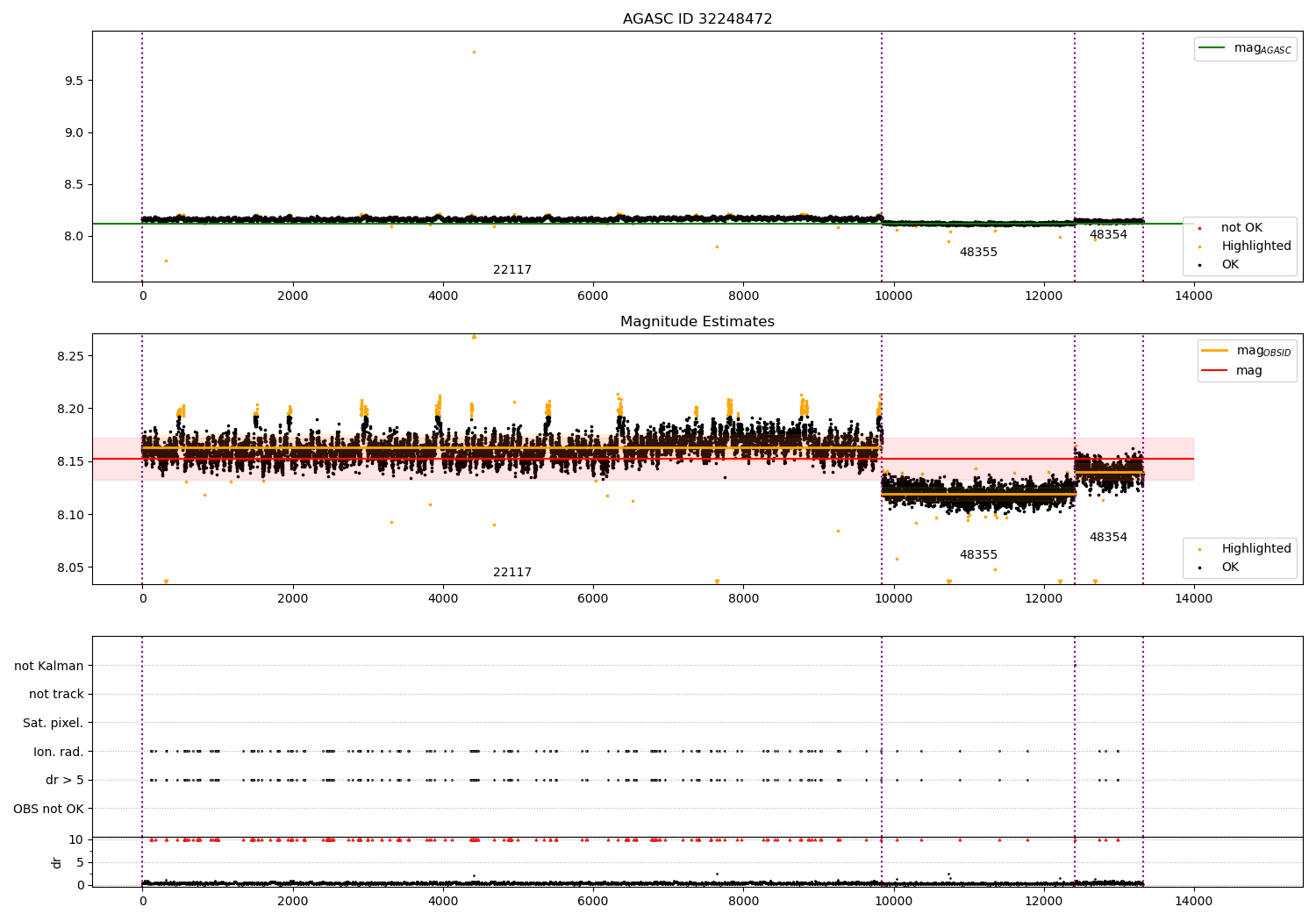Select the "Ion. rad." axis label
1316x921 pixels.
[x=59, y=752]
